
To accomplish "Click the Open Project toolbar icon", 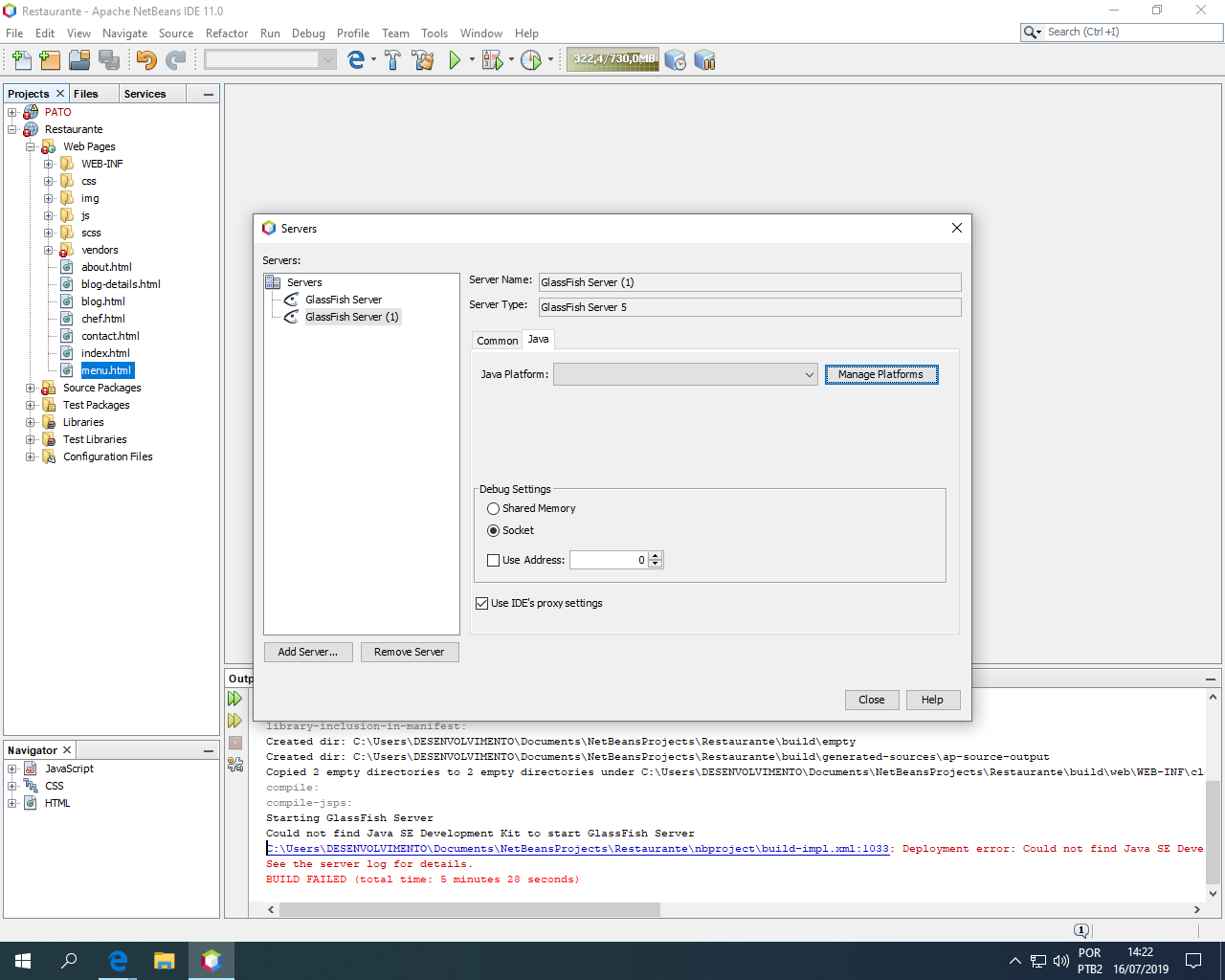I will click(79, 60).
